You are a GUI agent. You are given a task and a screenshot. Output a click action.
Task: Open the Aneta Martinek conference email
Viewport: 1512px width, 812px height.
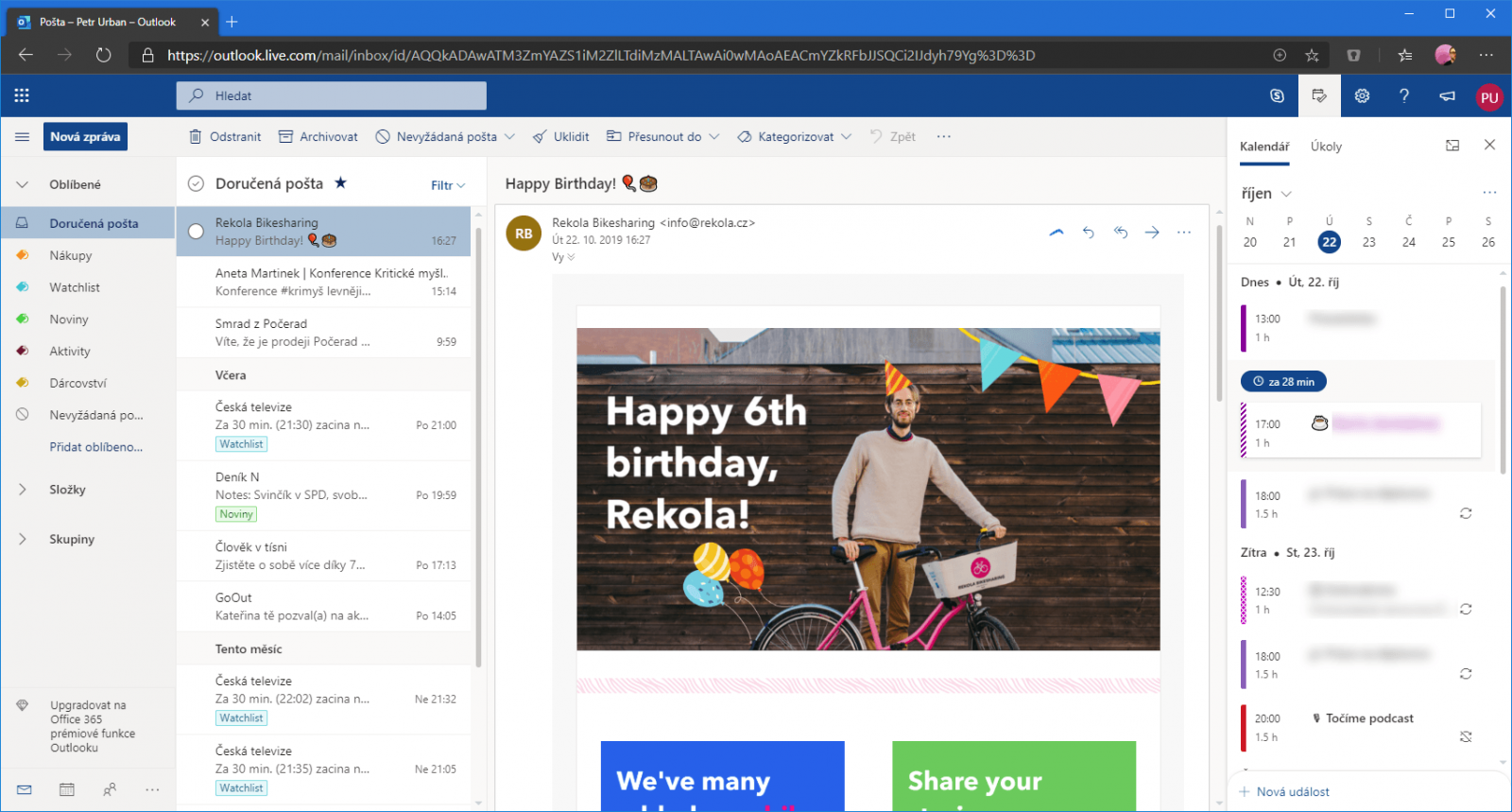tap(324, 282)
